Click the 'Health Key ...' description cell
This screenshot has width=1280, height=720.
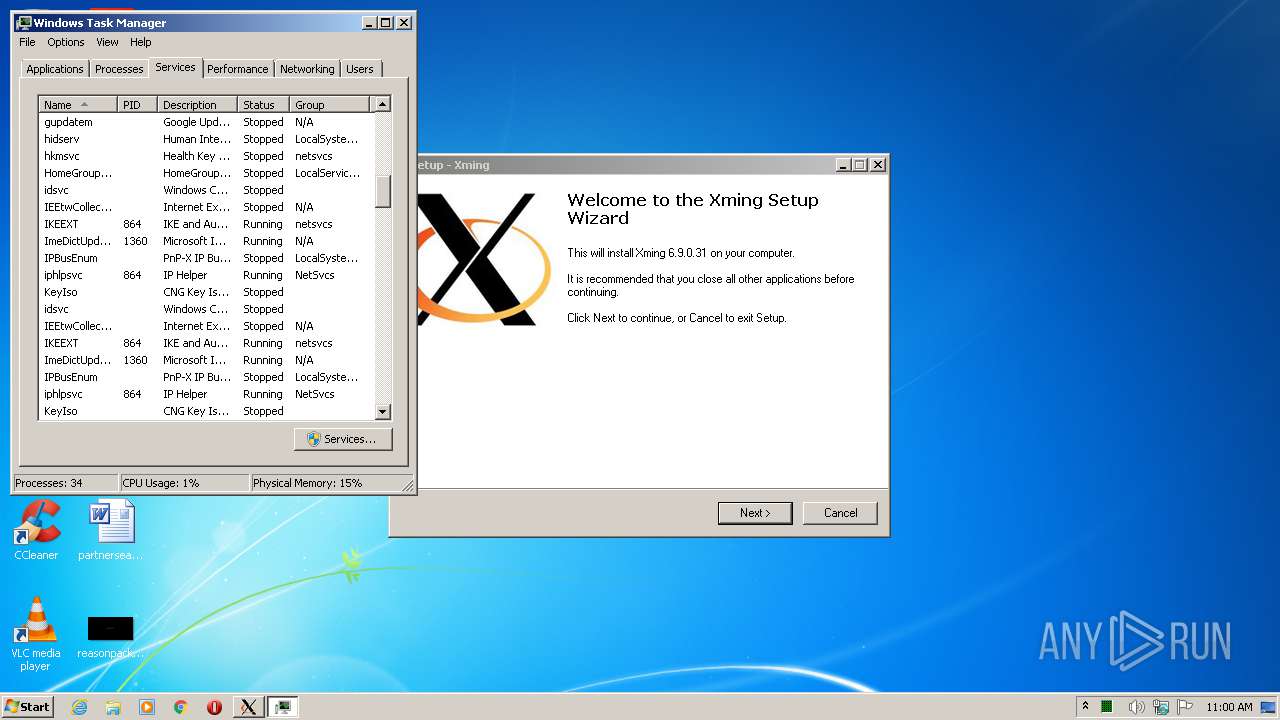[197, 156]
